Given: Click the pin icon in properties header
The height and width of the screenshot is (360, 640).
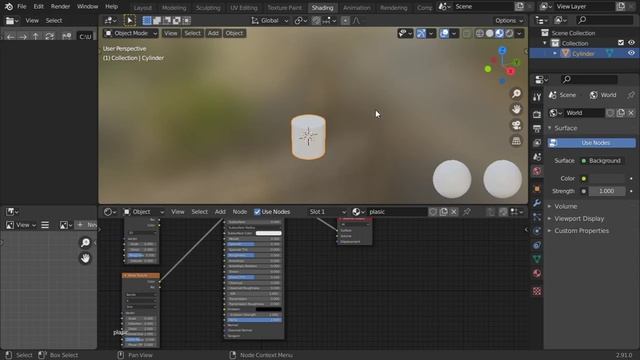Looking at the screenshot, I should [x=631, y=95].
